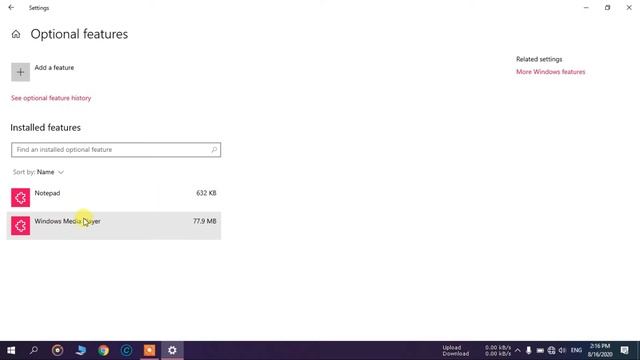Screen dimensions: 640x360
Task: Open the Action Center notifications icon
Action: tap(625, 351)
